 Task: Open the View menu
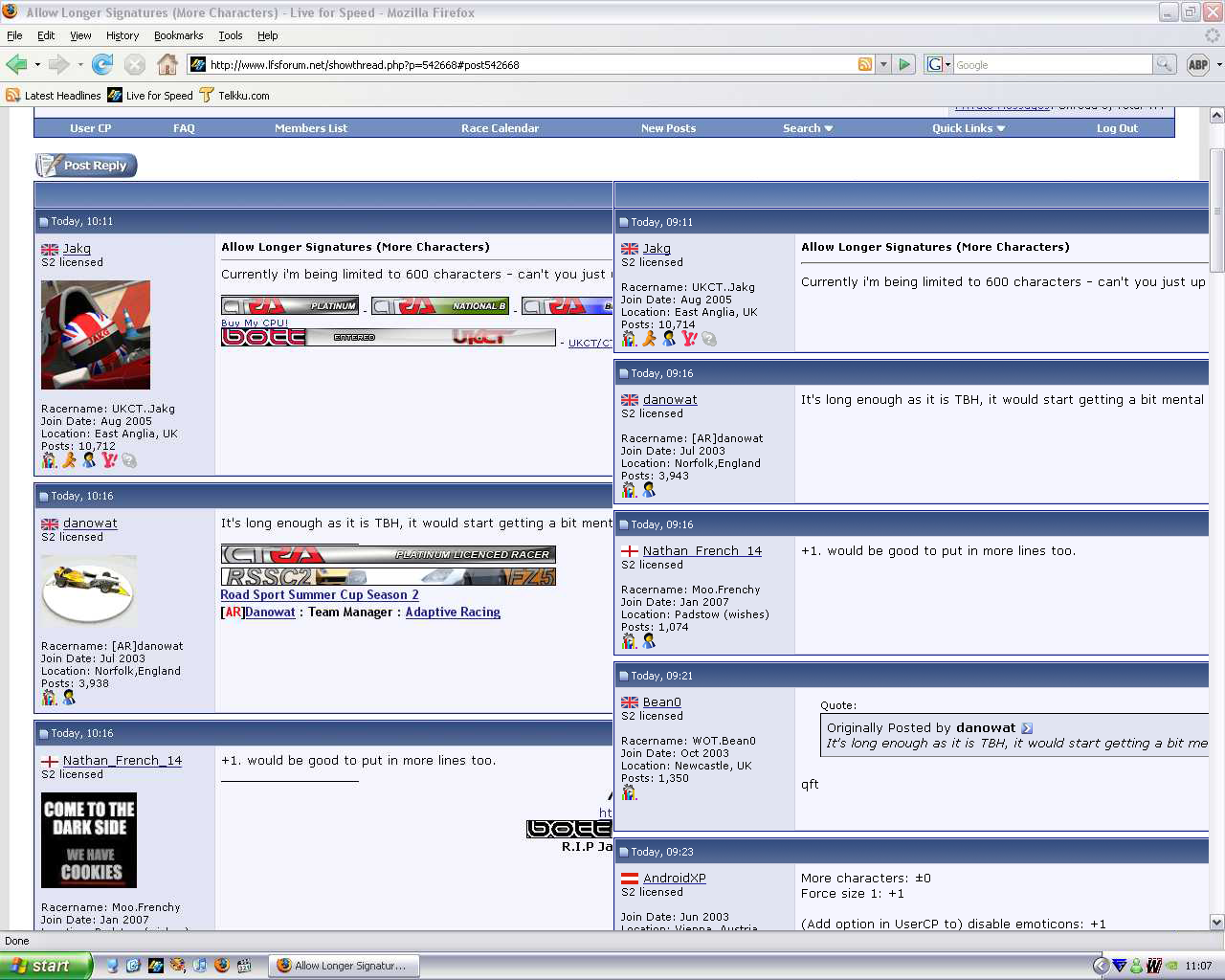pyautogui.click(x=80, y=35)
